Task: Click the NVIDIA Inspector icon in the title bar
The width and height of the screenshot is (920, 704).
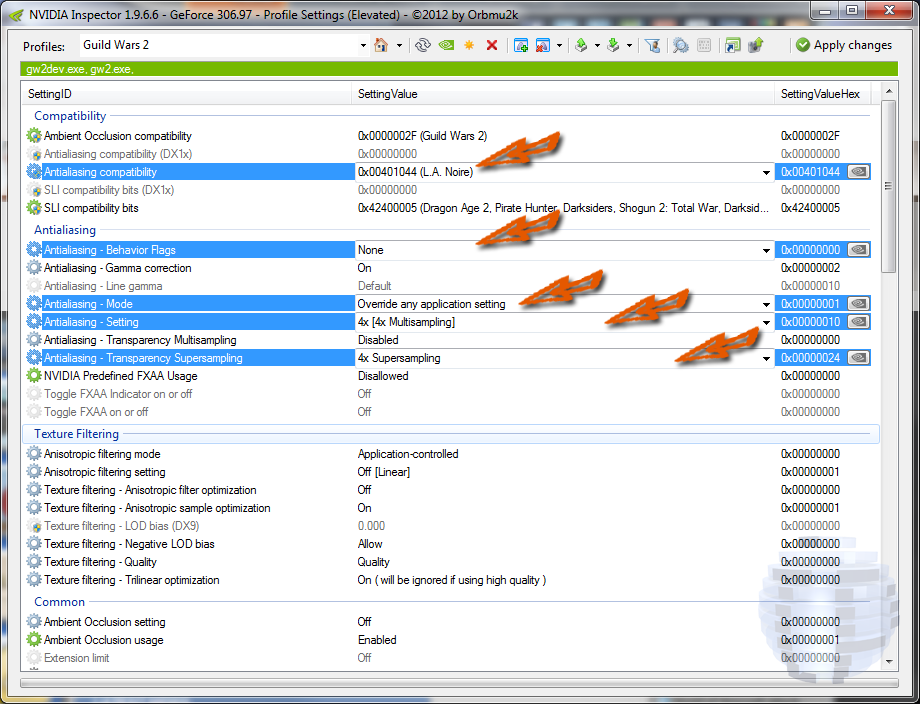Action: tap(16, 14)
